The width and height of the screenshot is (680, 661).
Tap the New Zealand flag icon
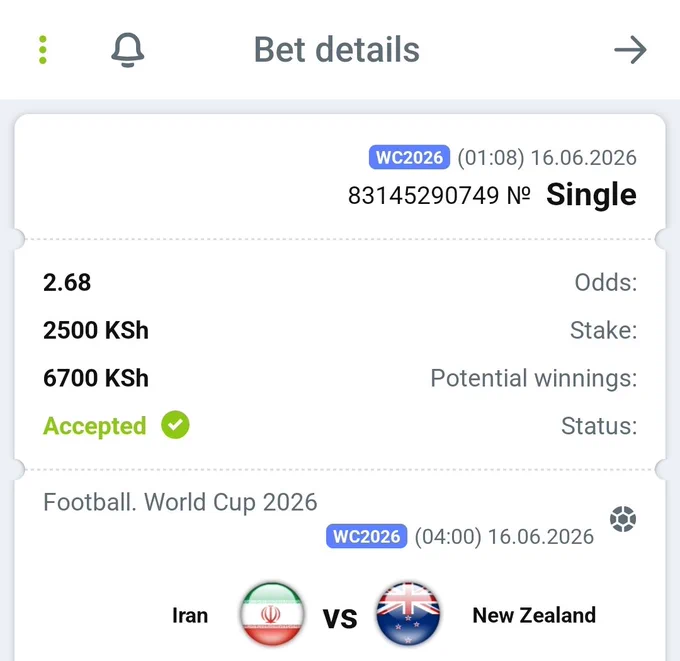pyautogui.click(x=408, y=614)
